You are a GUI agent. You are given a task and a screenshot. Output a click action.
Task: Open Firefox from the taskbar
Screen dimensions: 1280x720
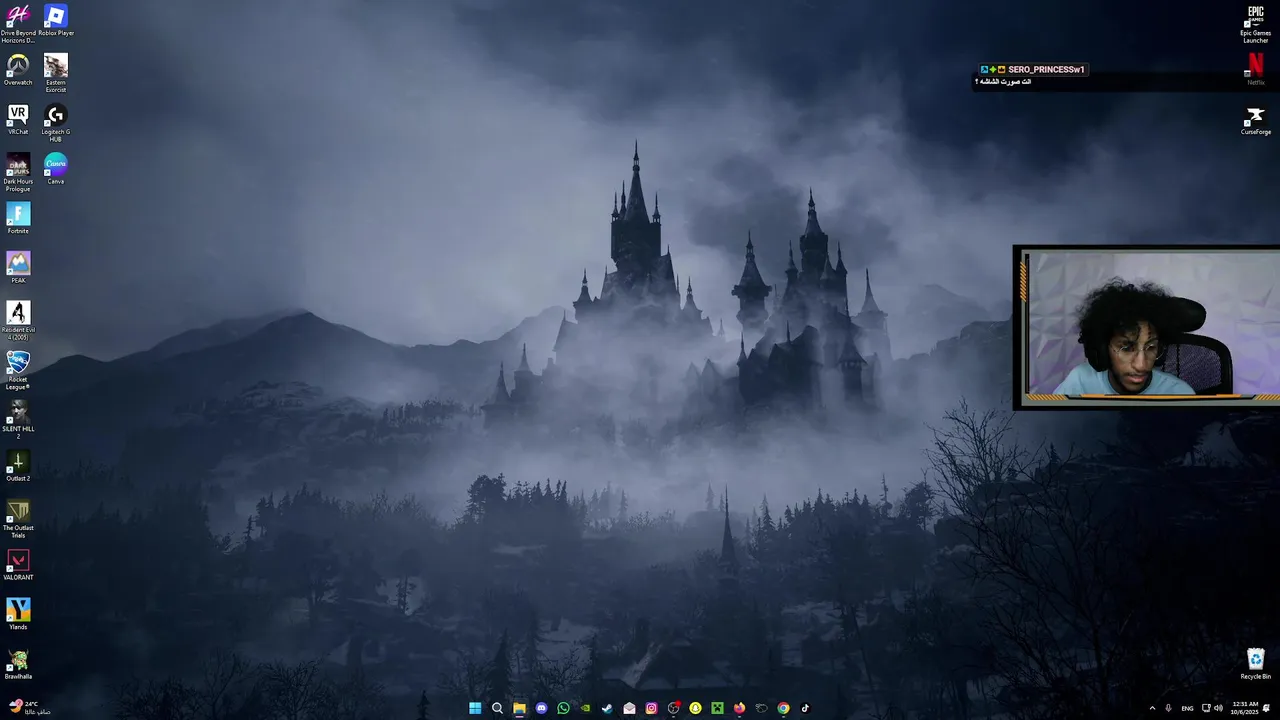click(x=739, y=708)
